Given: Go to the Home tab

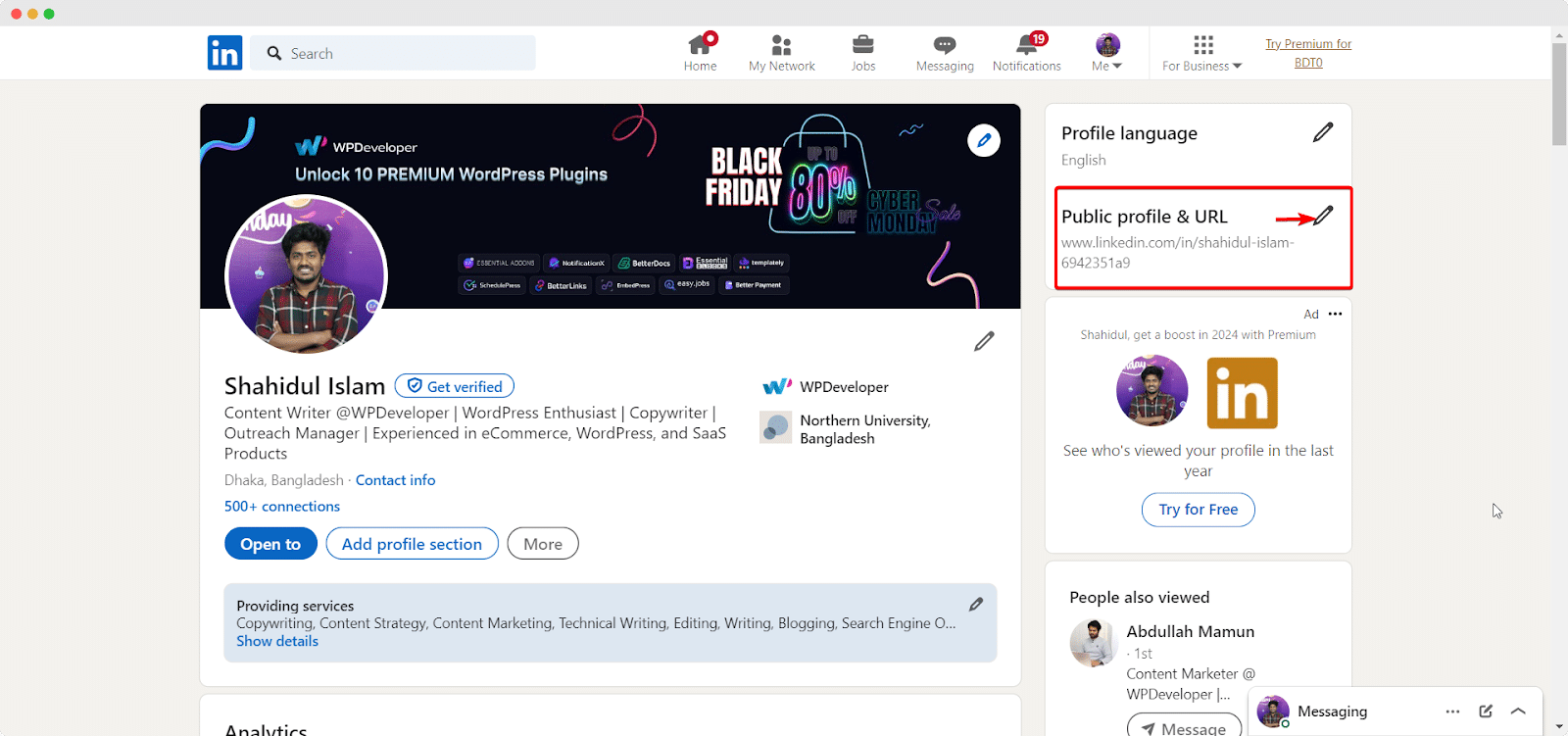Looking at the screenshot, I should pyautogui.click(x=700, y=53).
